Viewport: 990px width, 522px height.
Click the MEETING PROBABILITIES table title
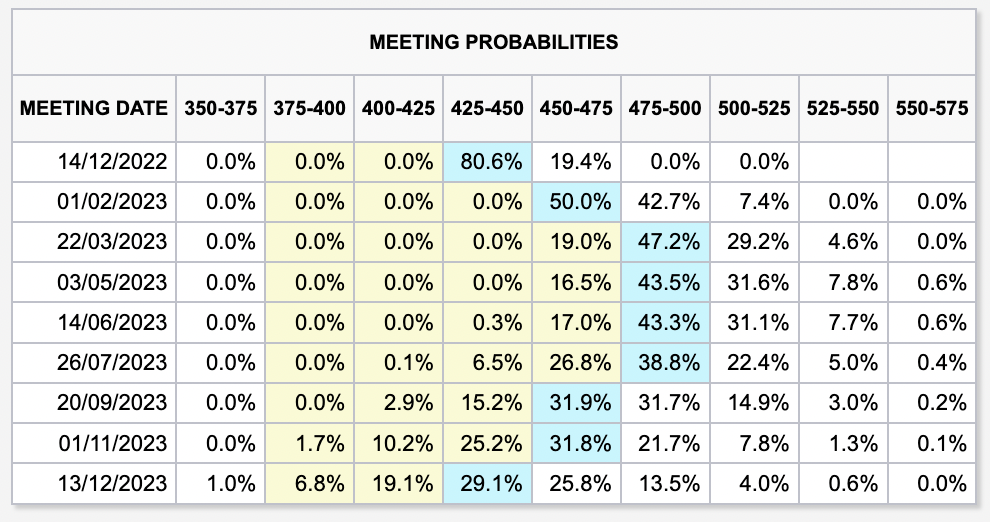[x=493, y=42]
